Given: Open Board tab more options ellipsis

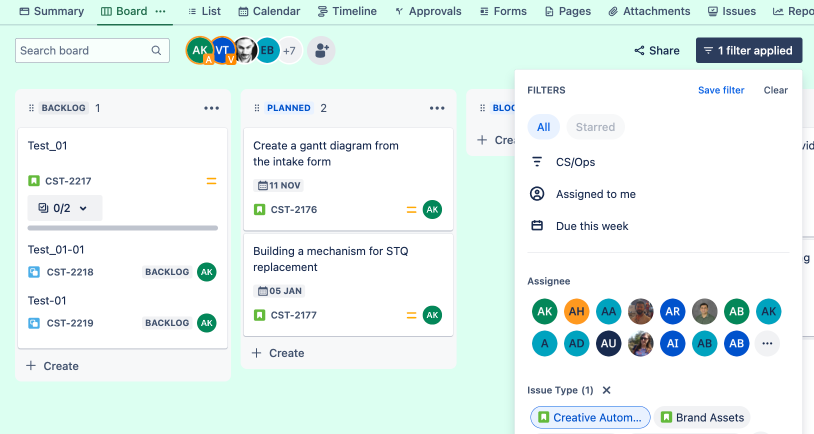Looking at the screenshot, I should pos(160,11).
